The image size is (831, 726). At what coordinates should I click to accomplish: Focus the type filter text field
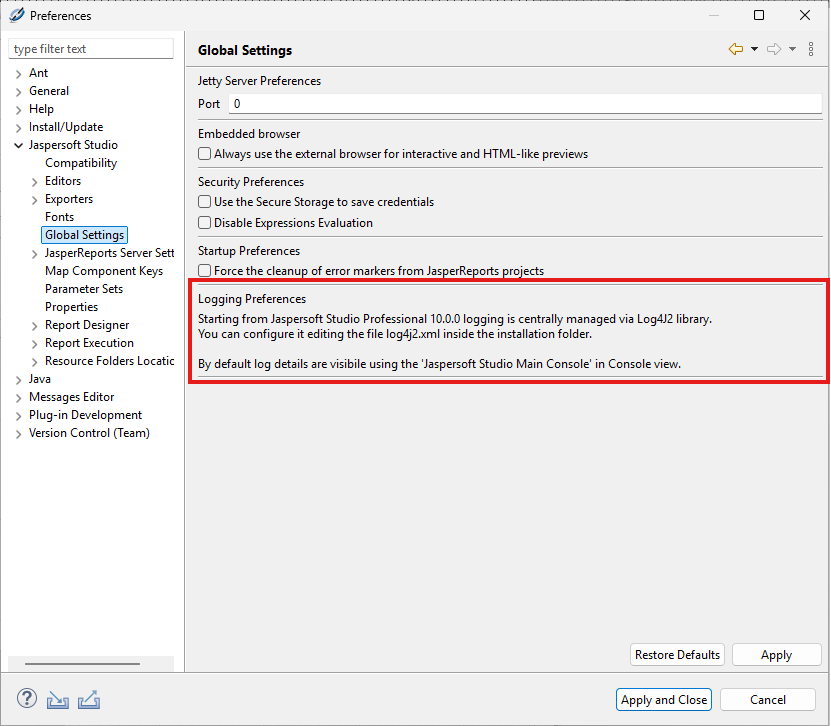91,49
